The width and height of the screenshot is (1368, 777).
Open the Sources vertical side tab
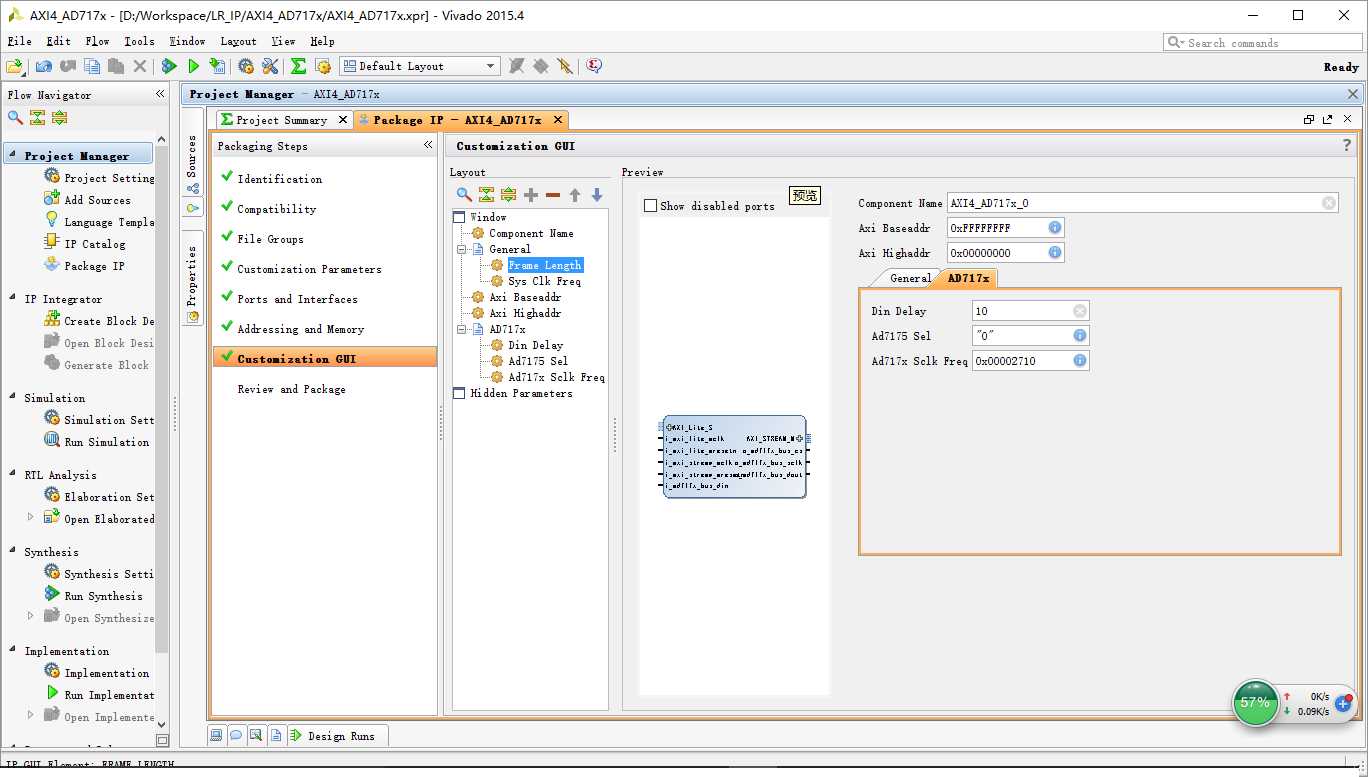pos(192,165)
